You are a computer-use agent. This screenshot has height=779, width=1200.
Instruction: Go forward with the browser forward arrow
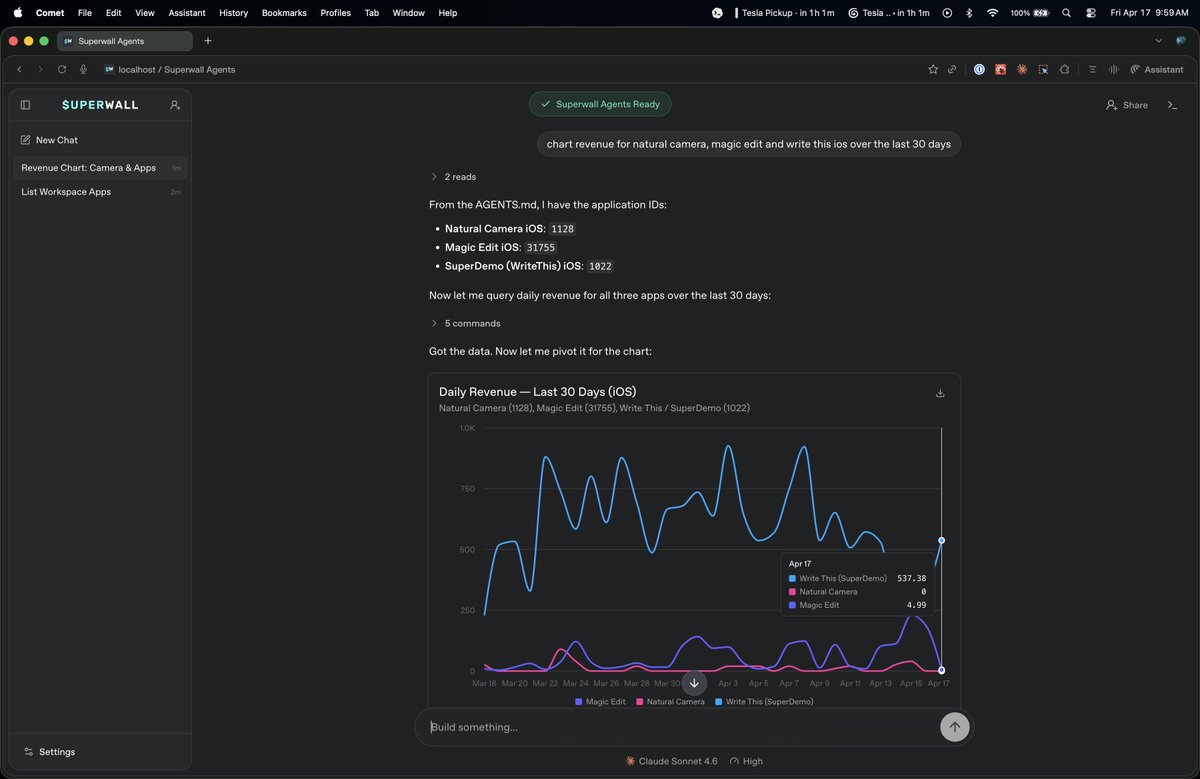(x=40, y=69)
